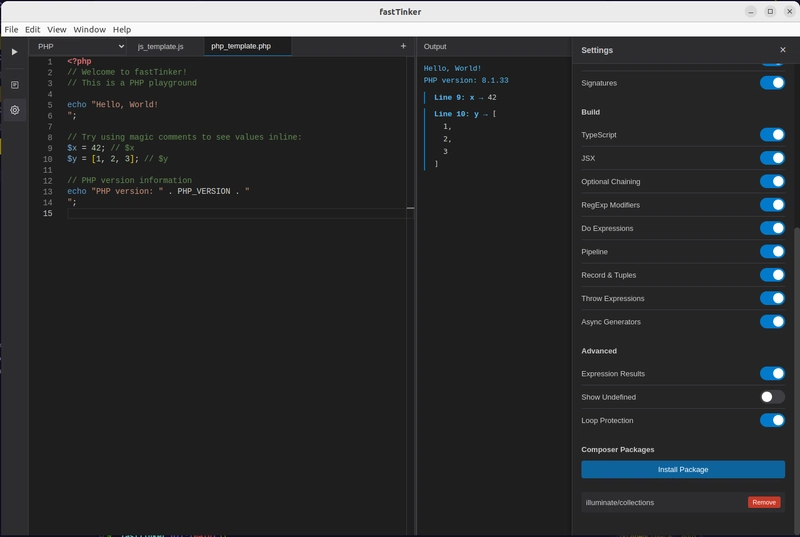This screenshot has height=537, width=800.
Task: Add a new tab with plus icon
Action: pos(403,46)
